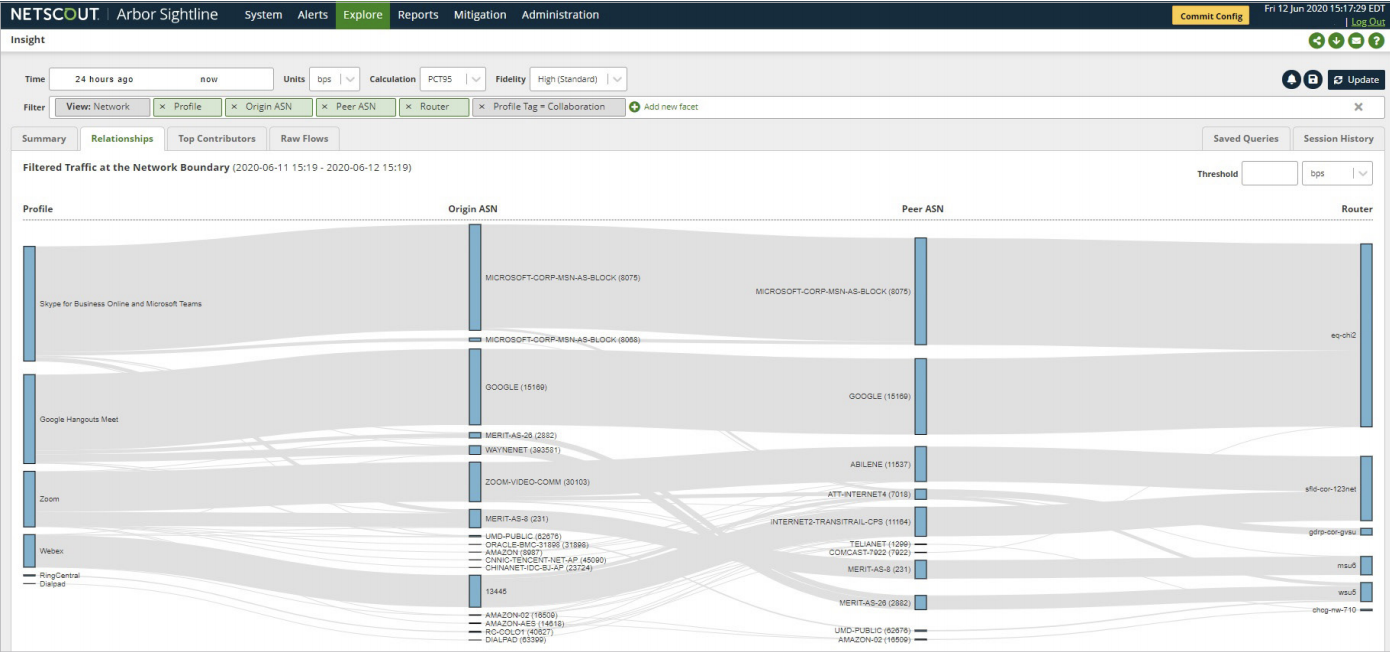The height and width of the screenshot is (652, 1390).
Task: Click the View: Network filter chip
Action: point(102,107)
